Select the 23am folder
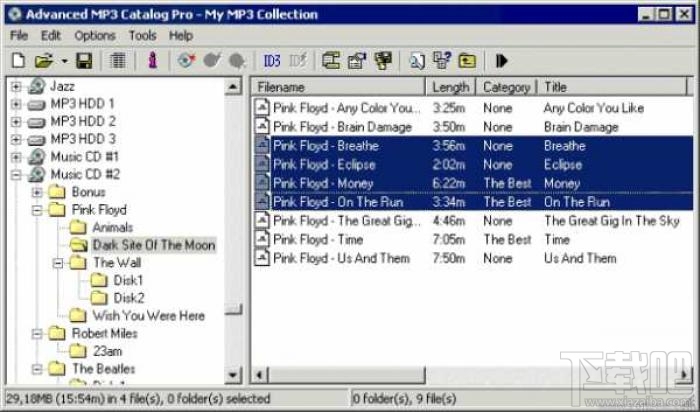700x412 pixels. 107,351
